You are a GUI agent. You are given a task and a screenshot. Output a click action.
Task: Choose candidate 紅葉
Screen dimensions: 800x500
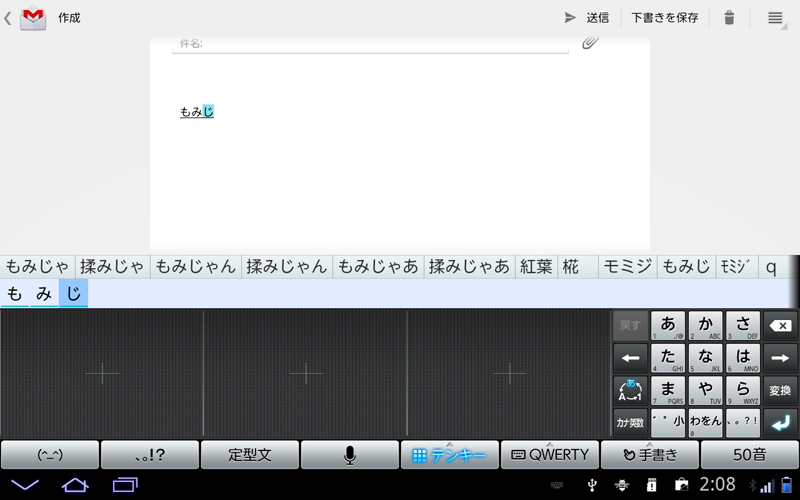pyautogui.click(x=536, y=266)
